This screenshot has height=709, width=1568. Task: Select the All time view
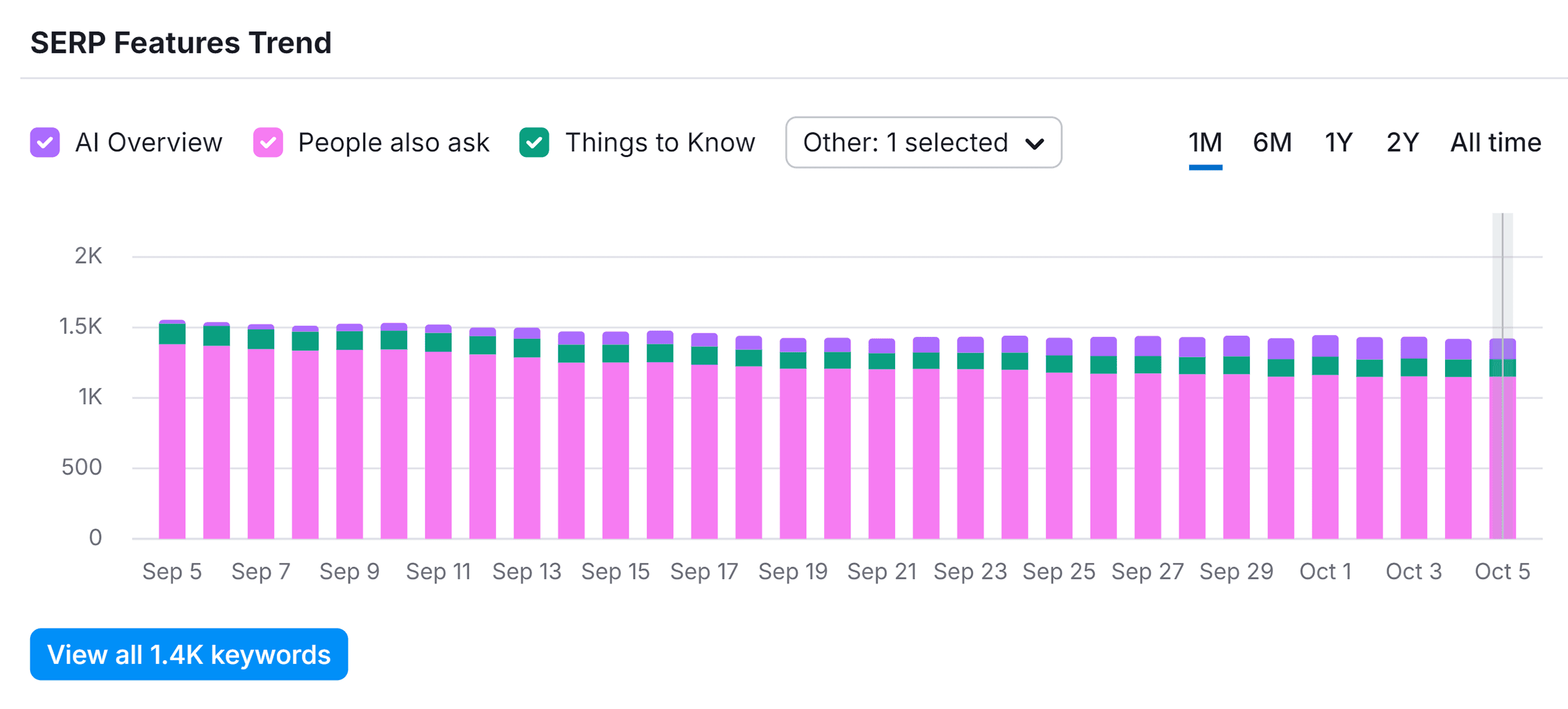click(x=1496, y=142)
